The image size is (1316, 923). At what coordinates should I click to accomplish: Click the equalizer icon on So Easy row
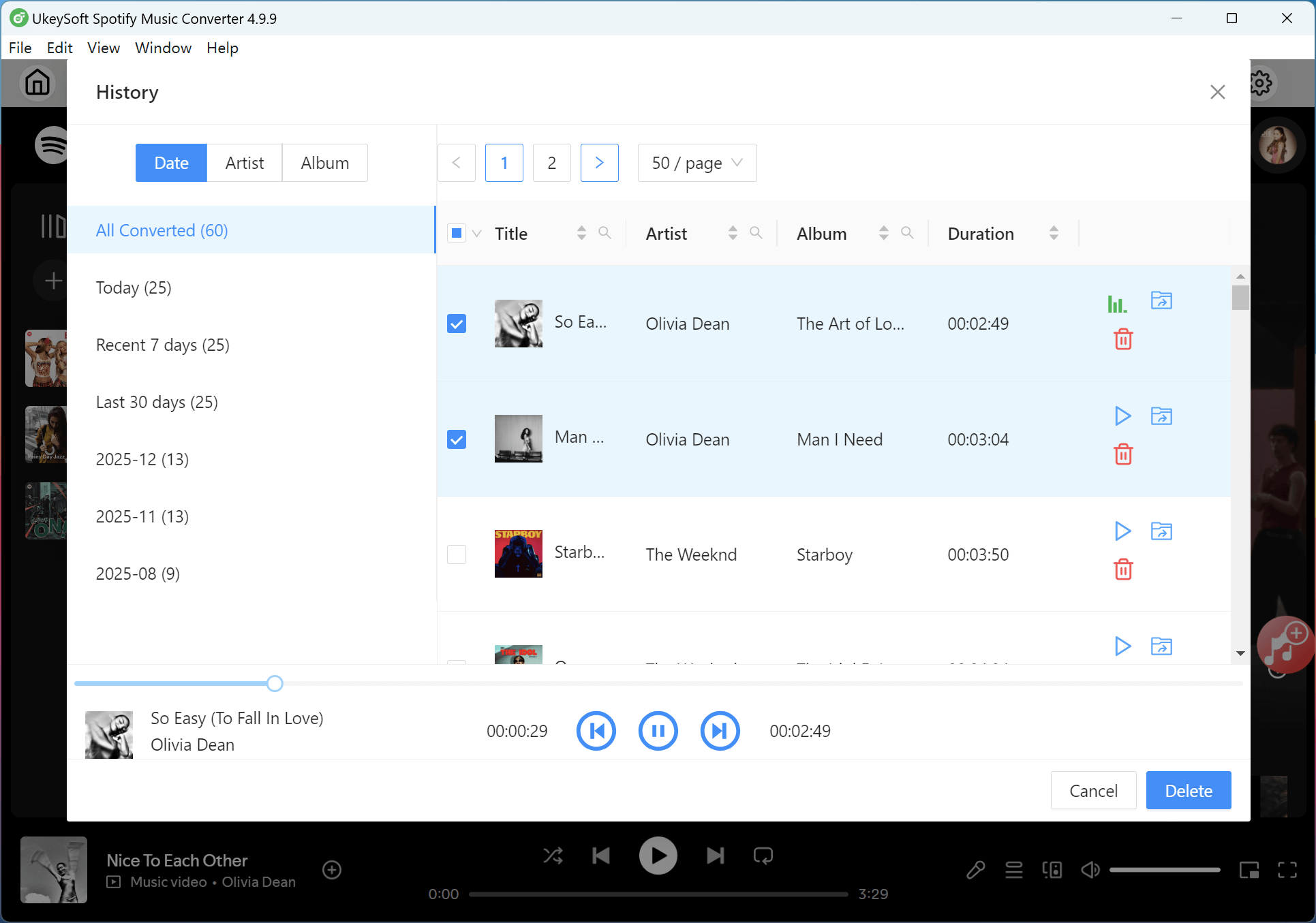(x=1116, y=303)
